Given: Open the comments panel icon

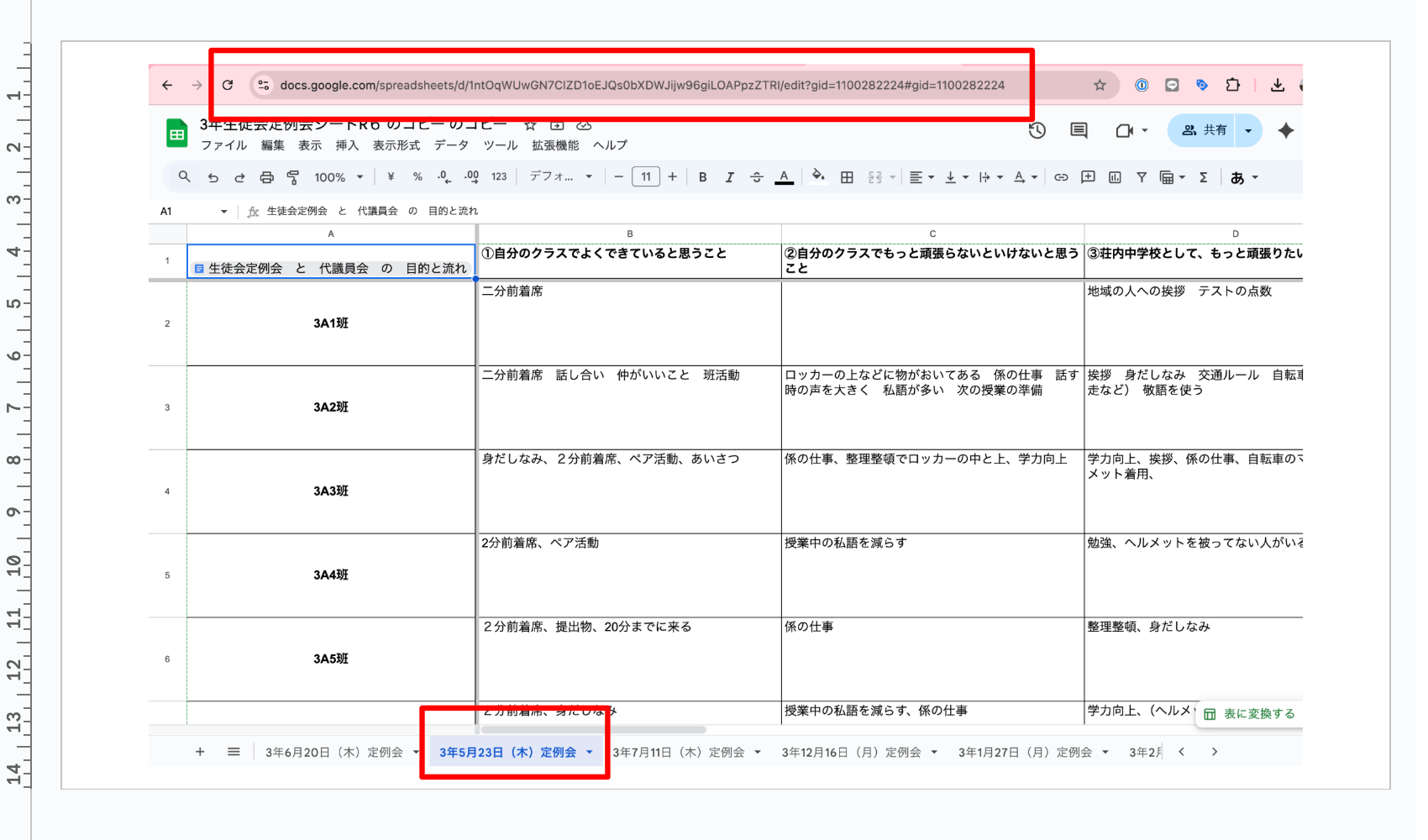Looking at the screenshot, I should point(1079,130).
